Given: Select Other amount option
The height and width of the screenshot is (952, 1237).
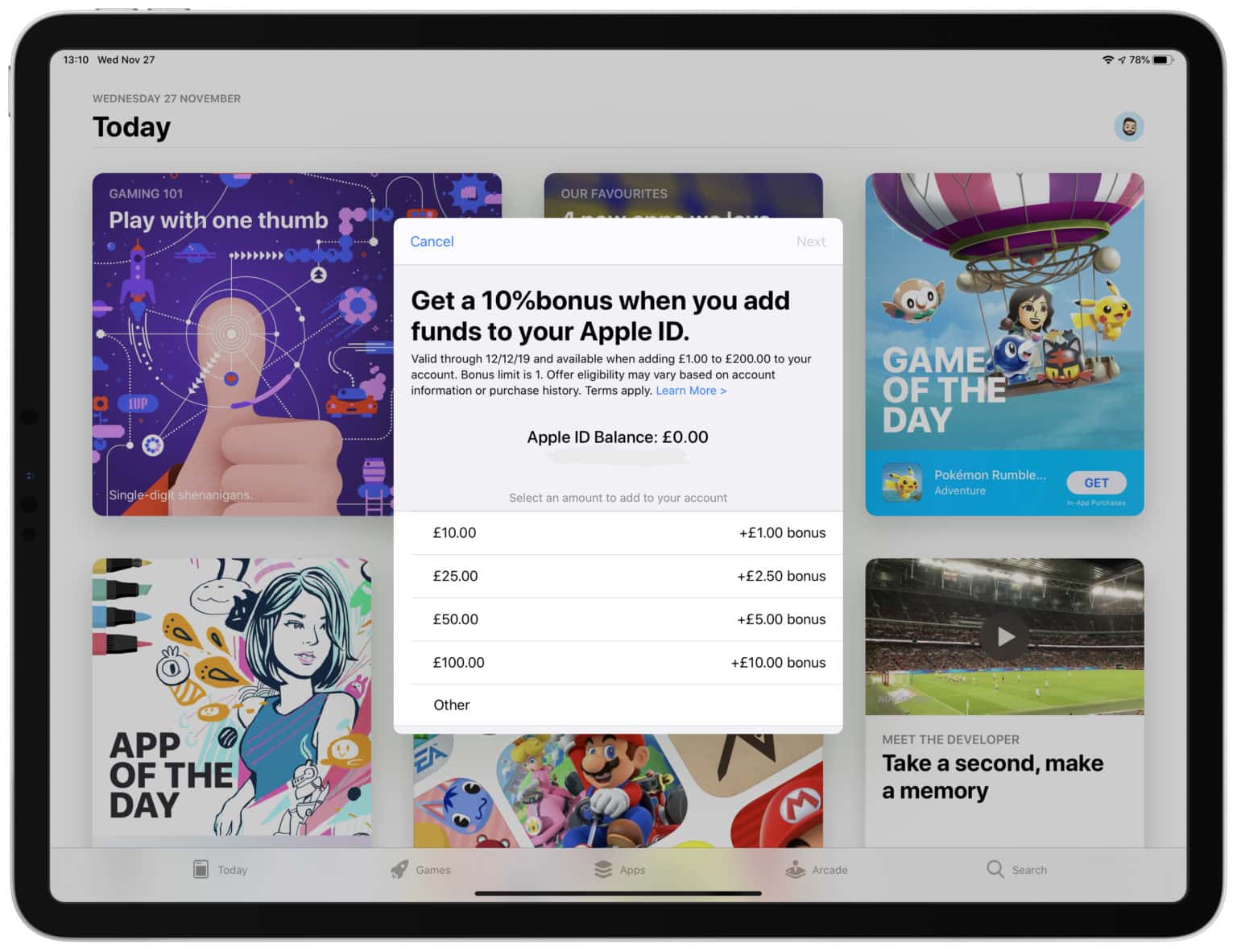Looking at the screenshot, I should point(618,706).
